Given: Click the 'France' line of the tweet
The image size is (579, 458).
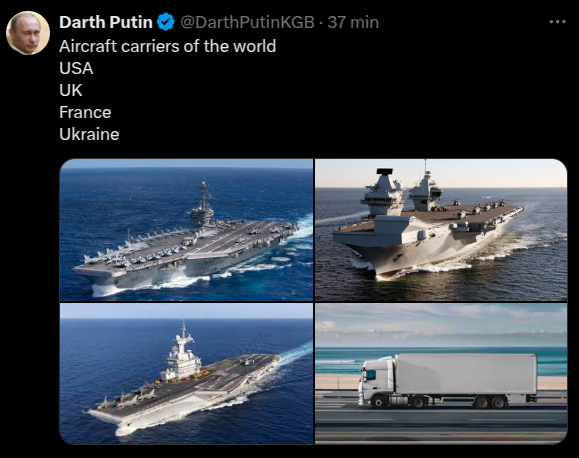Looking at the screenshot, I should [x=85, y=112].
